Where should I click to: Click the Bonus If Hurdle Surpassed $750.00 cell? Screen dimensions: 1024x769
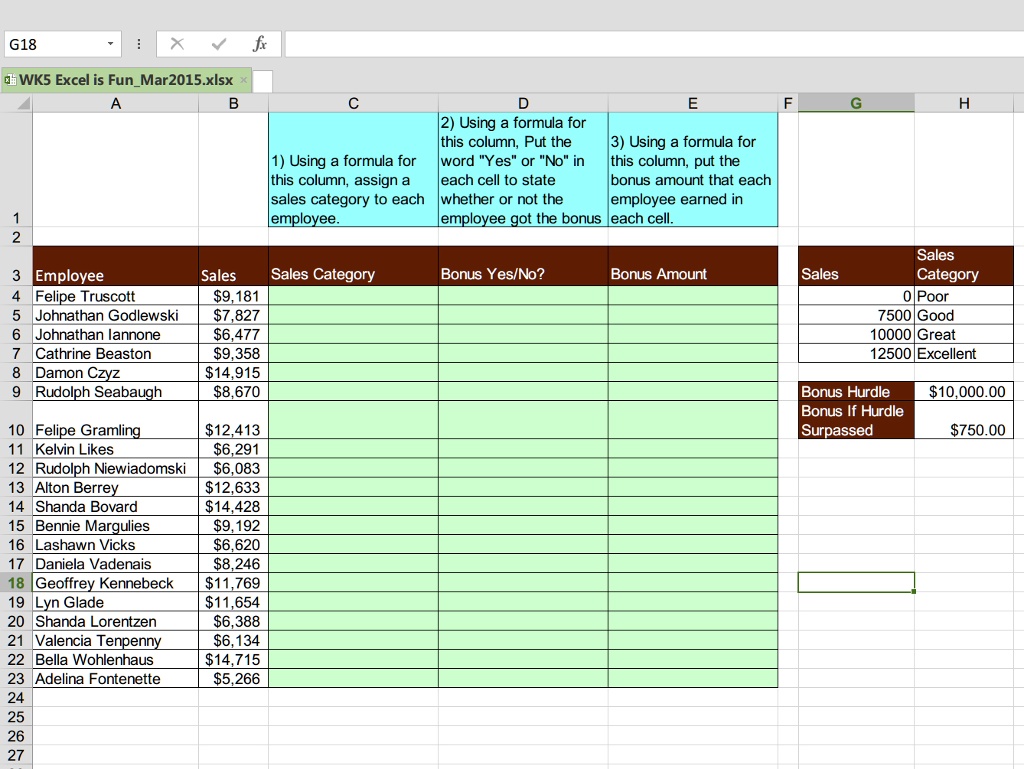pos(962,420)
